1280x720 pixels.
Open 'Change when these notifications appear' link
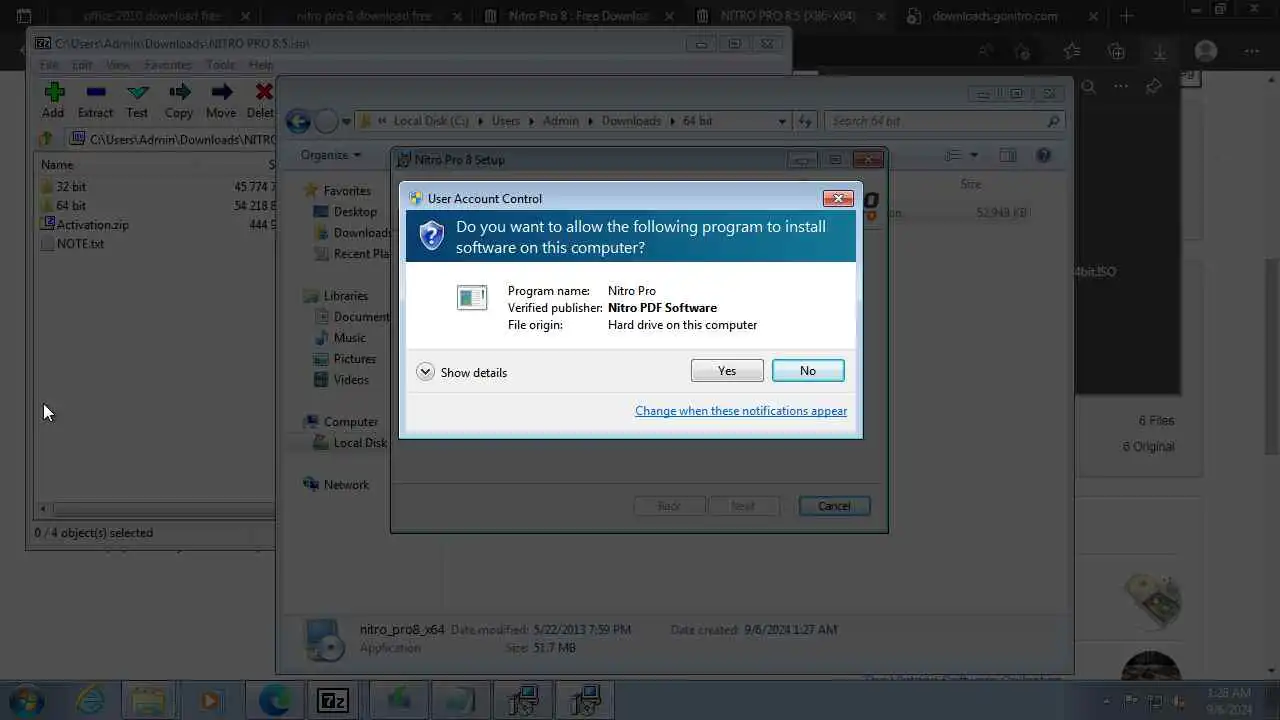point(741,411)
